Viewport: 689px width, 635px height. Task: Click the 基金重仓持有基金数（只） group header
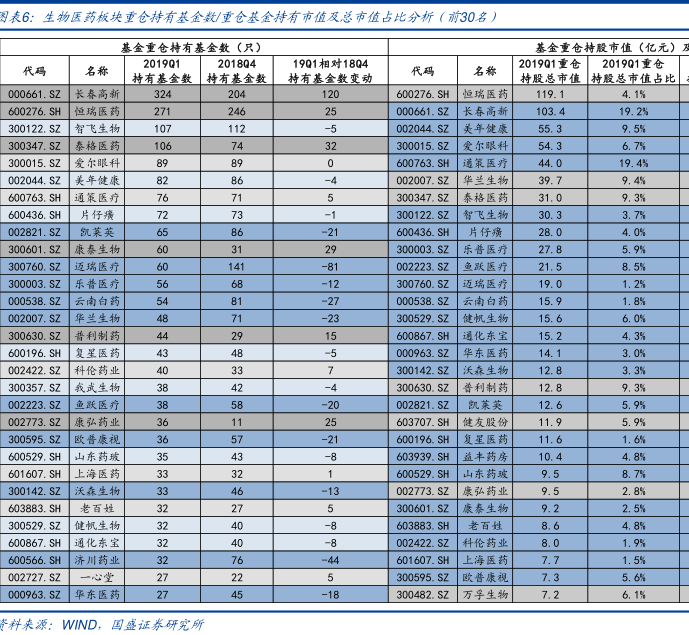pyautogui.click(x=190, y=47)
